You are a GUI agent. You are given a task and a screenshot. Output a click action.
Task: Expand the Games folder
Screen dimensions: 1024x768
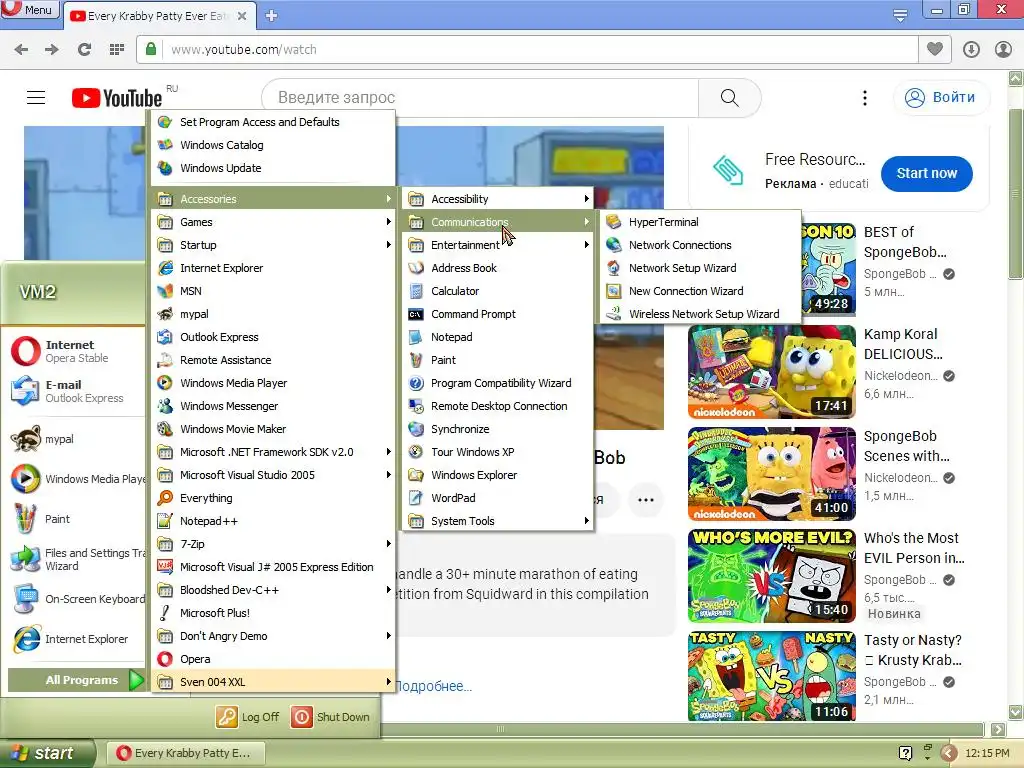click(x=274, y=222)
